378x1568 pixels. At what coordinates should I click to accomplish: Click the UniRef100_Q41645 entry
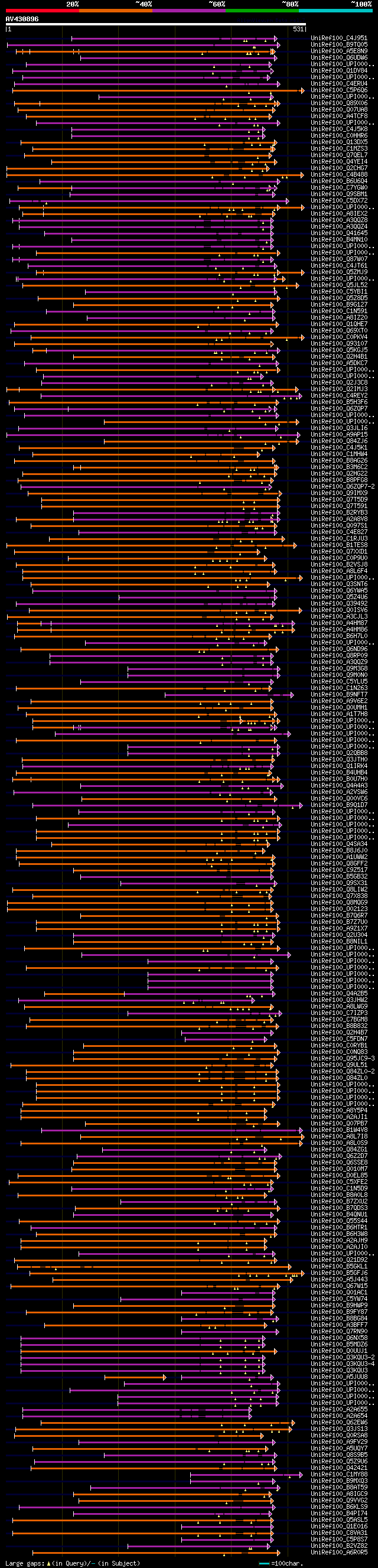pyautogui.click(x=339, y=233)
